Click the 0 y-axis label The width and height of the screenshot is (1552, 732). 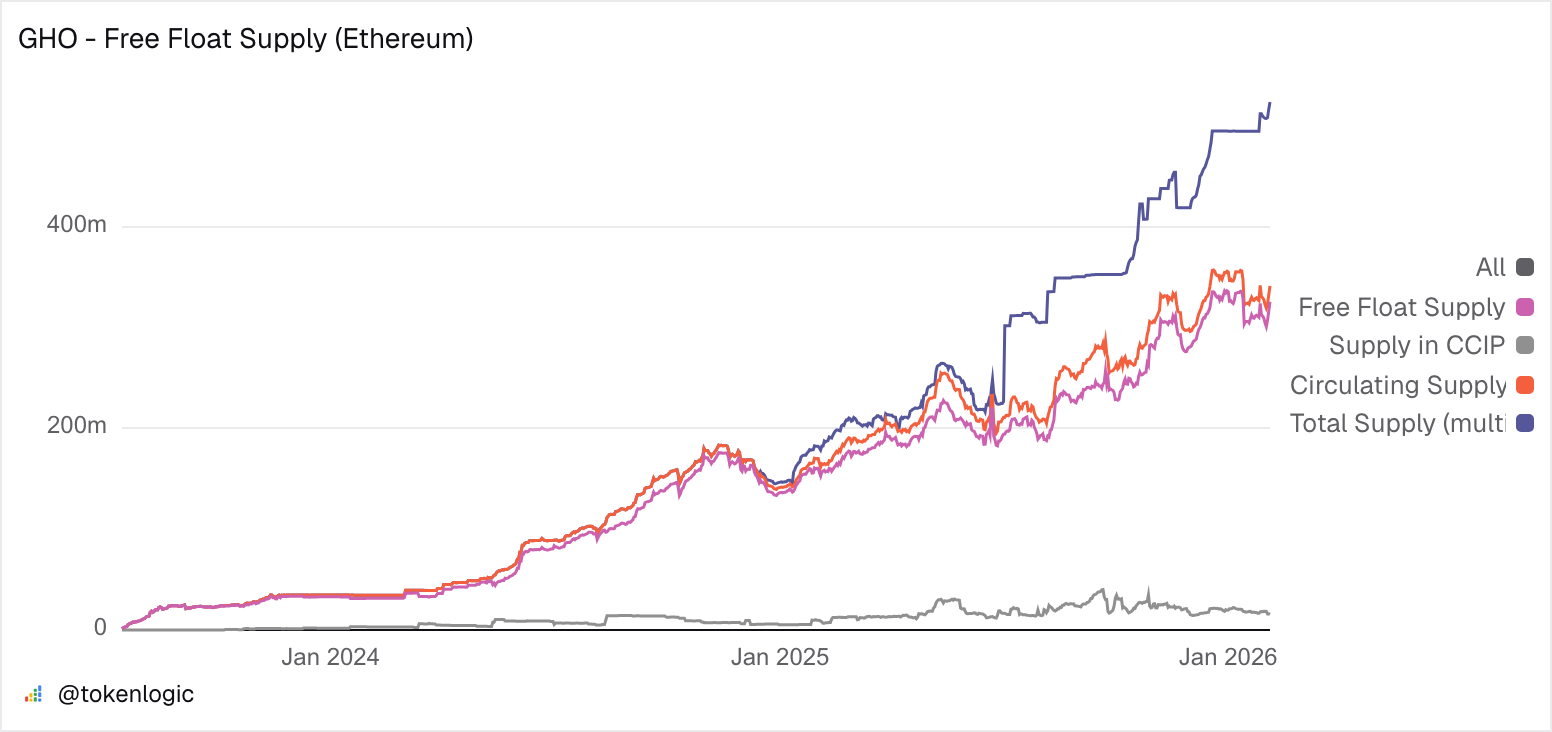(100, 627)
